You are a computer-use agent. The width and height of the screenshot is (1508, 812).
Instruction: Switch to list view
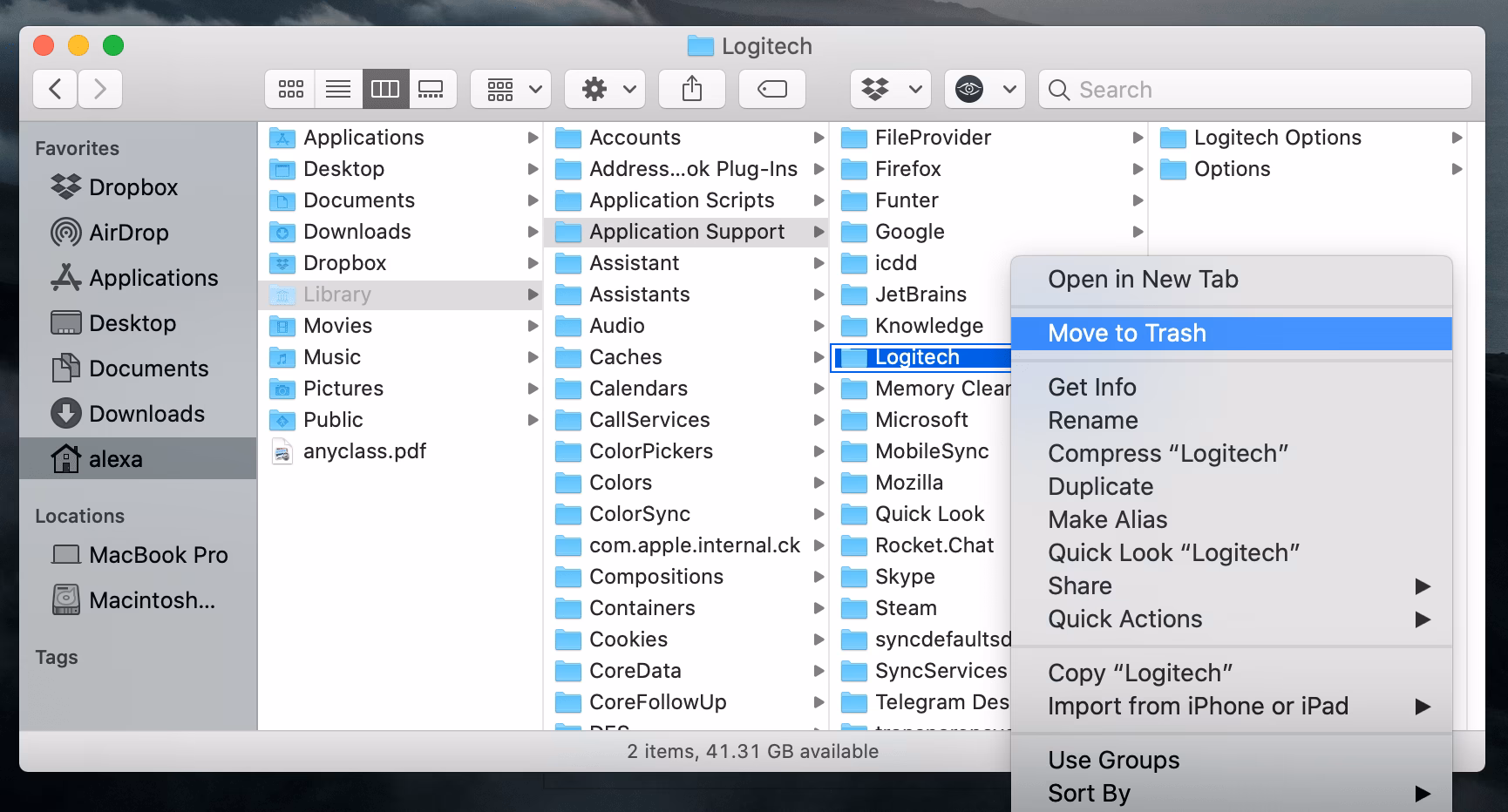coord(338,89)
